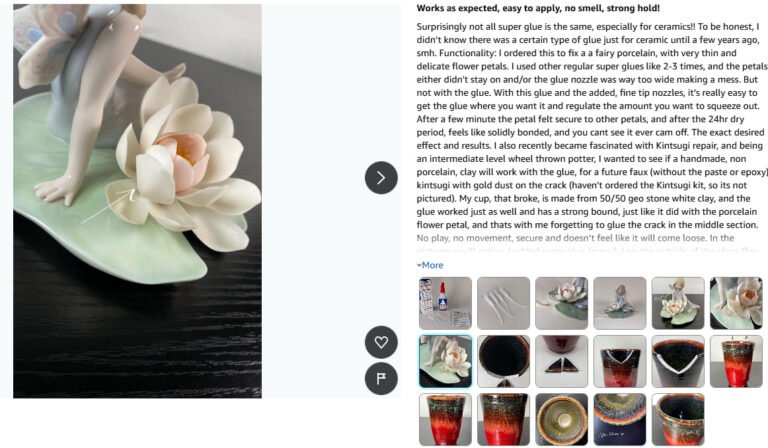This screenshot has height=448, width=768.
Task: Select fine tip nozzles thumbnail
Action: 504,303
